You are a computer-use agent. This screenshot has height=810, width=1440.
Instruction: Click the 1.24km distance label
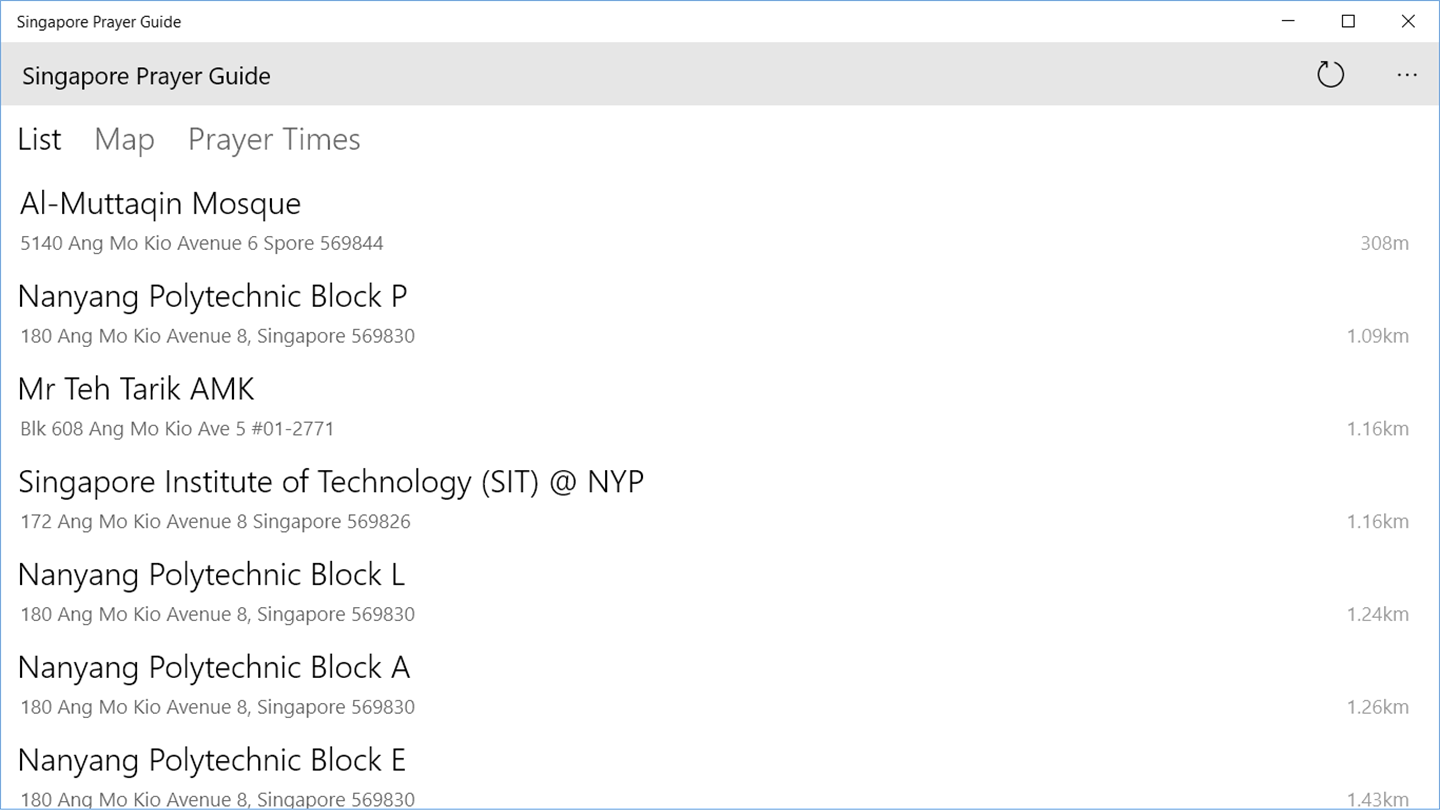[1377, 614]
